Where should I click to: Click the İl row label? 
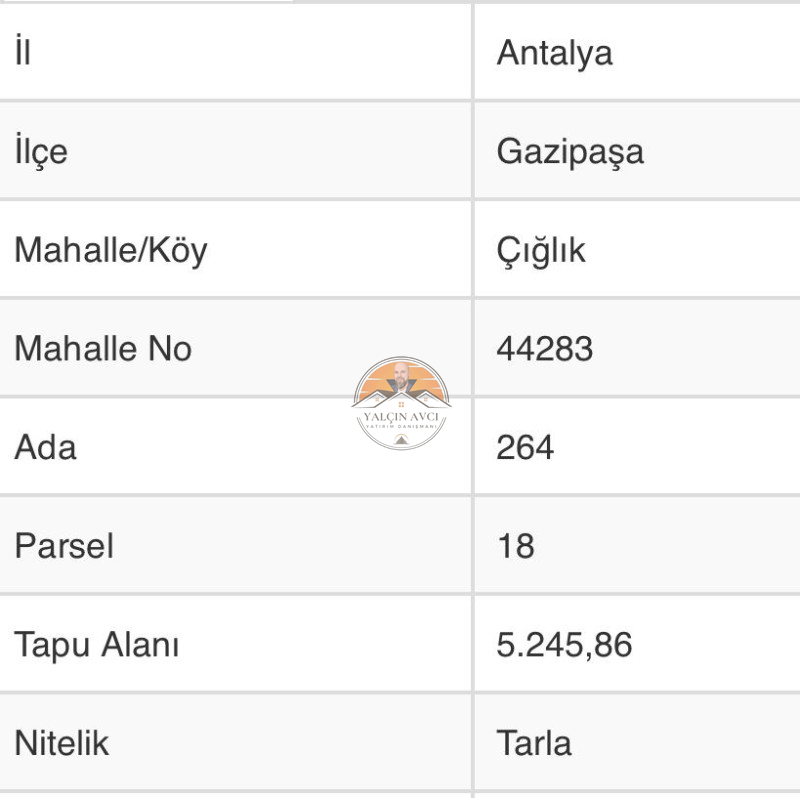tap(22, 50)
